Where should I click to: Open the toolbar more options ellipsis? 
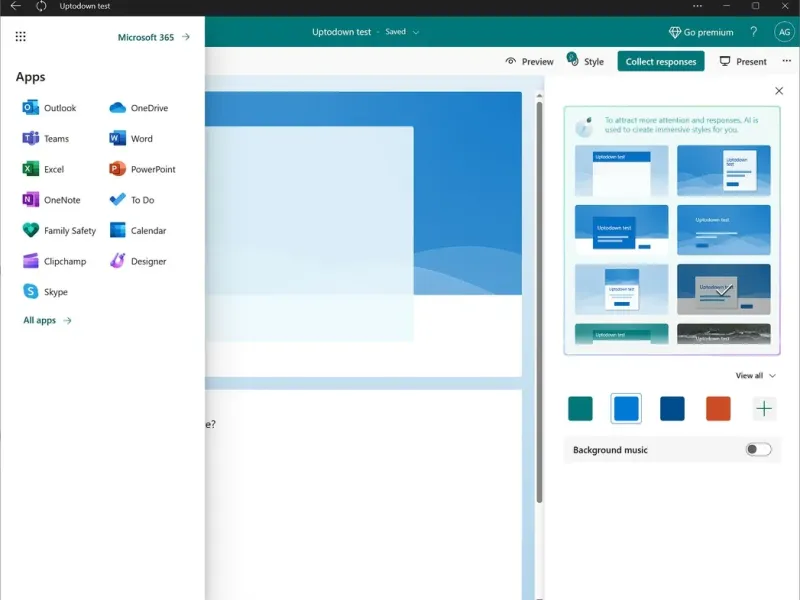786,61
